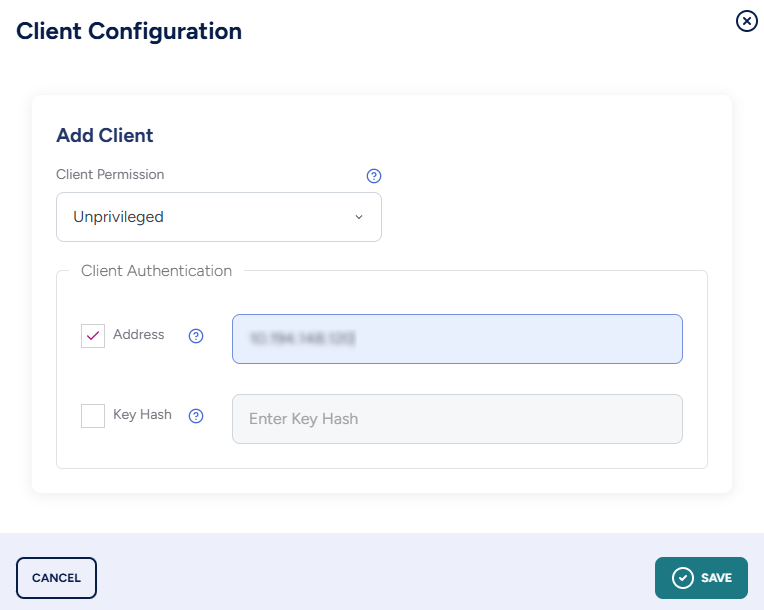
Task: Select the Client Configuration title
Action: pyautogui.click(x=129, y=31)
